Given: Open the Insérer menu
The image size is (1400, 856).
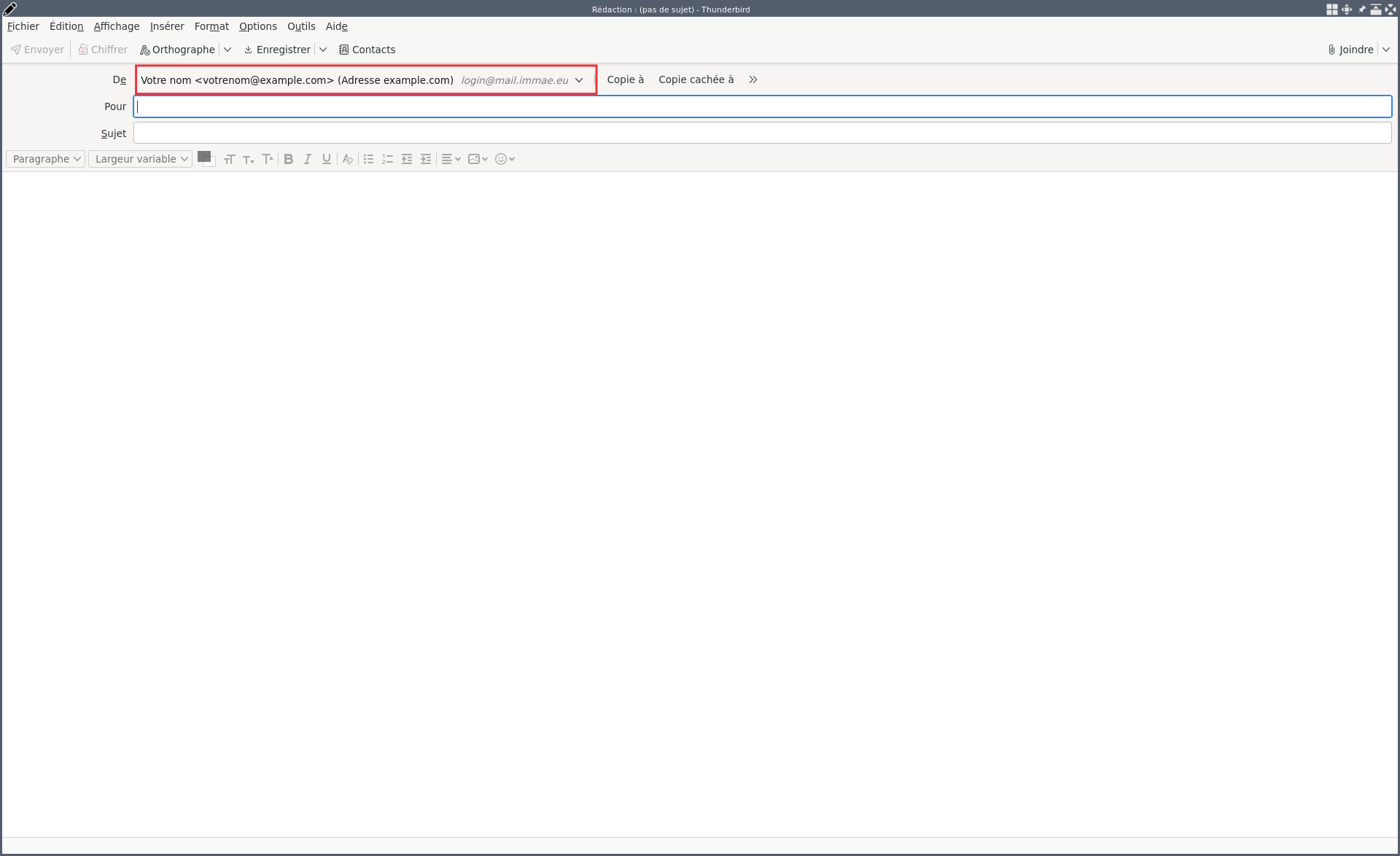Looking at the screenshot, I should [x=167, y=26].
